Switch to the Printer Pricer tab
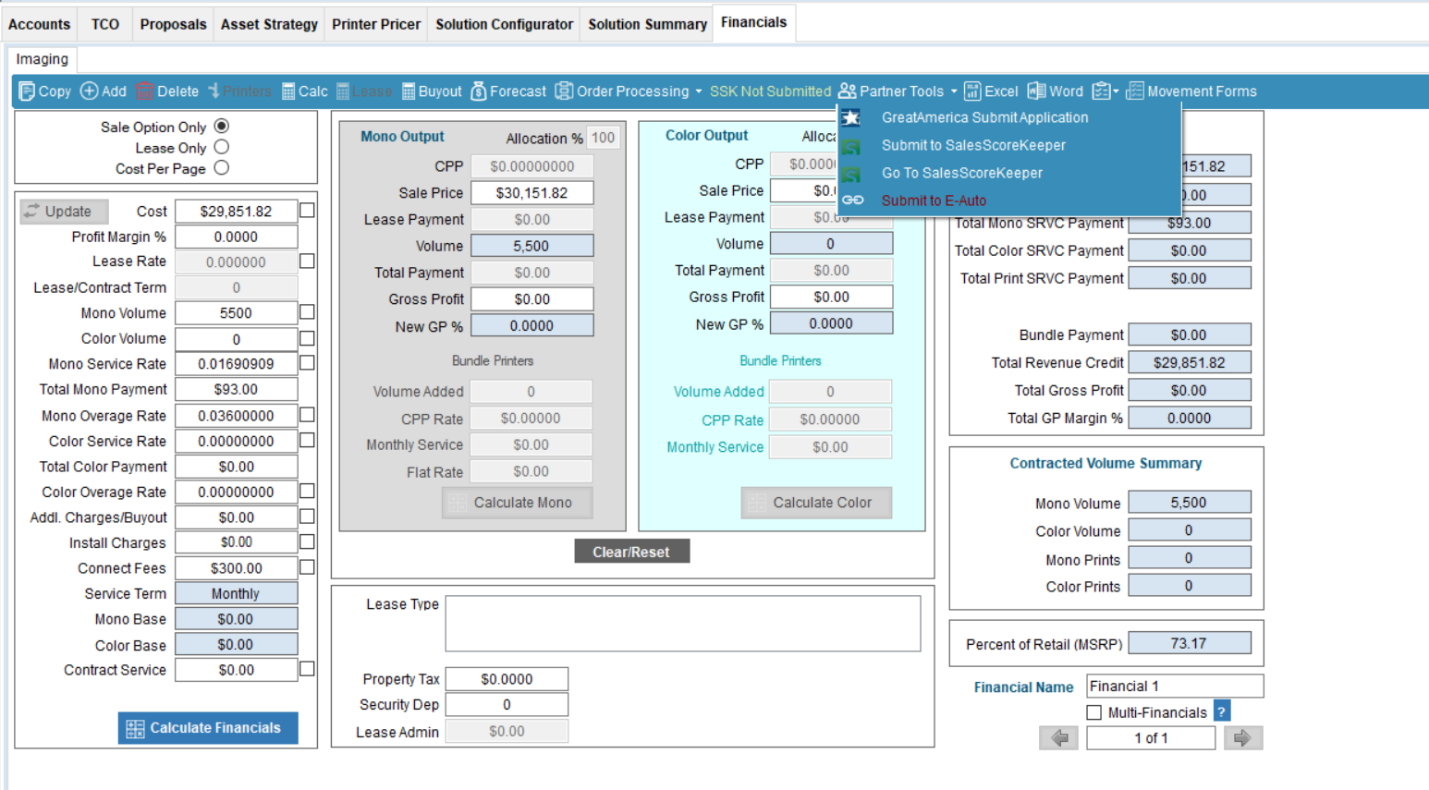Screen dimensions: 1429x790 pyautogui.click(x=377, y=24)
